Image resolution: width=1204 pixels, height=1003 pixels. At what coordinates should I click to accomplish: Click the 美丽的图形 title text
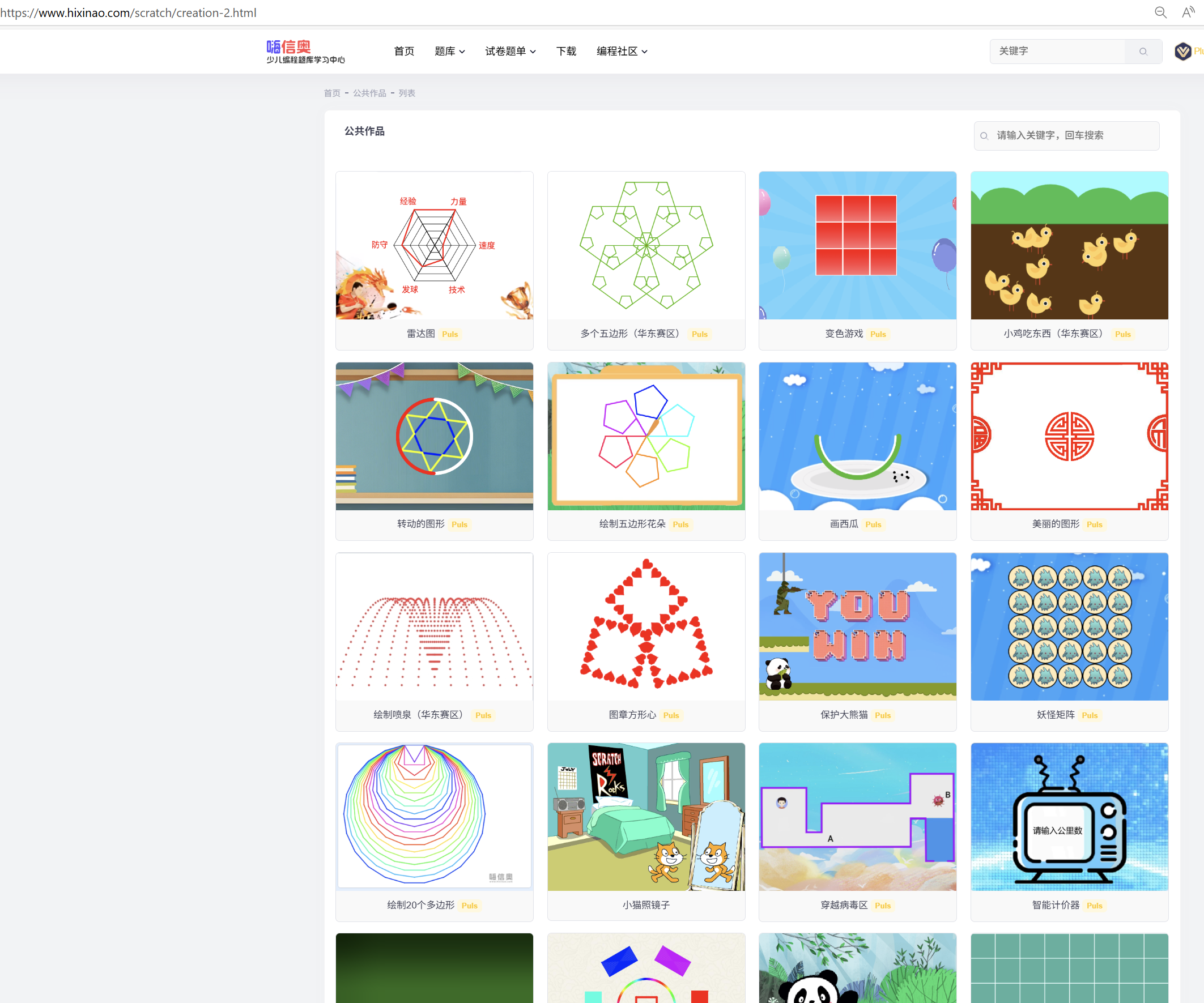(1055, 524)
